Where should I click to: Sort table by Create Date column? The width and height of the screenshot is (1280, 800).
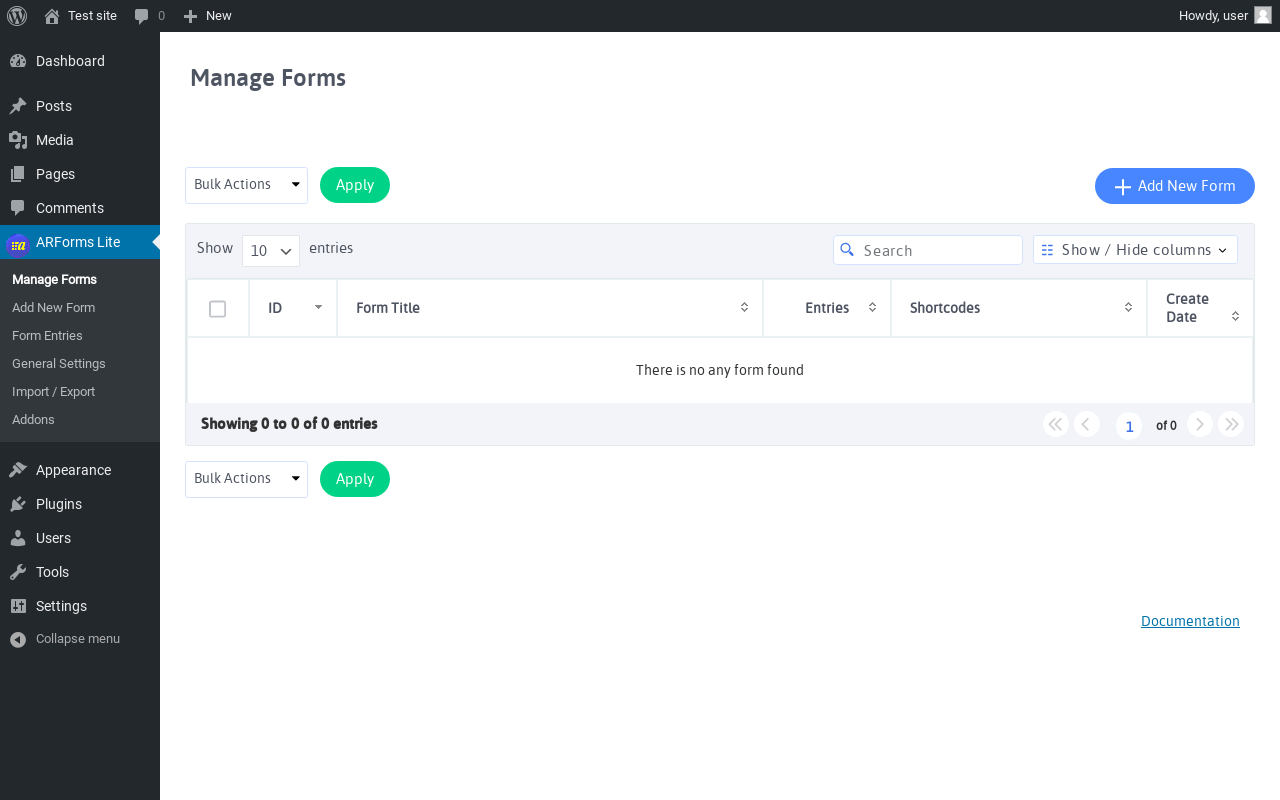click(1200, 308)
